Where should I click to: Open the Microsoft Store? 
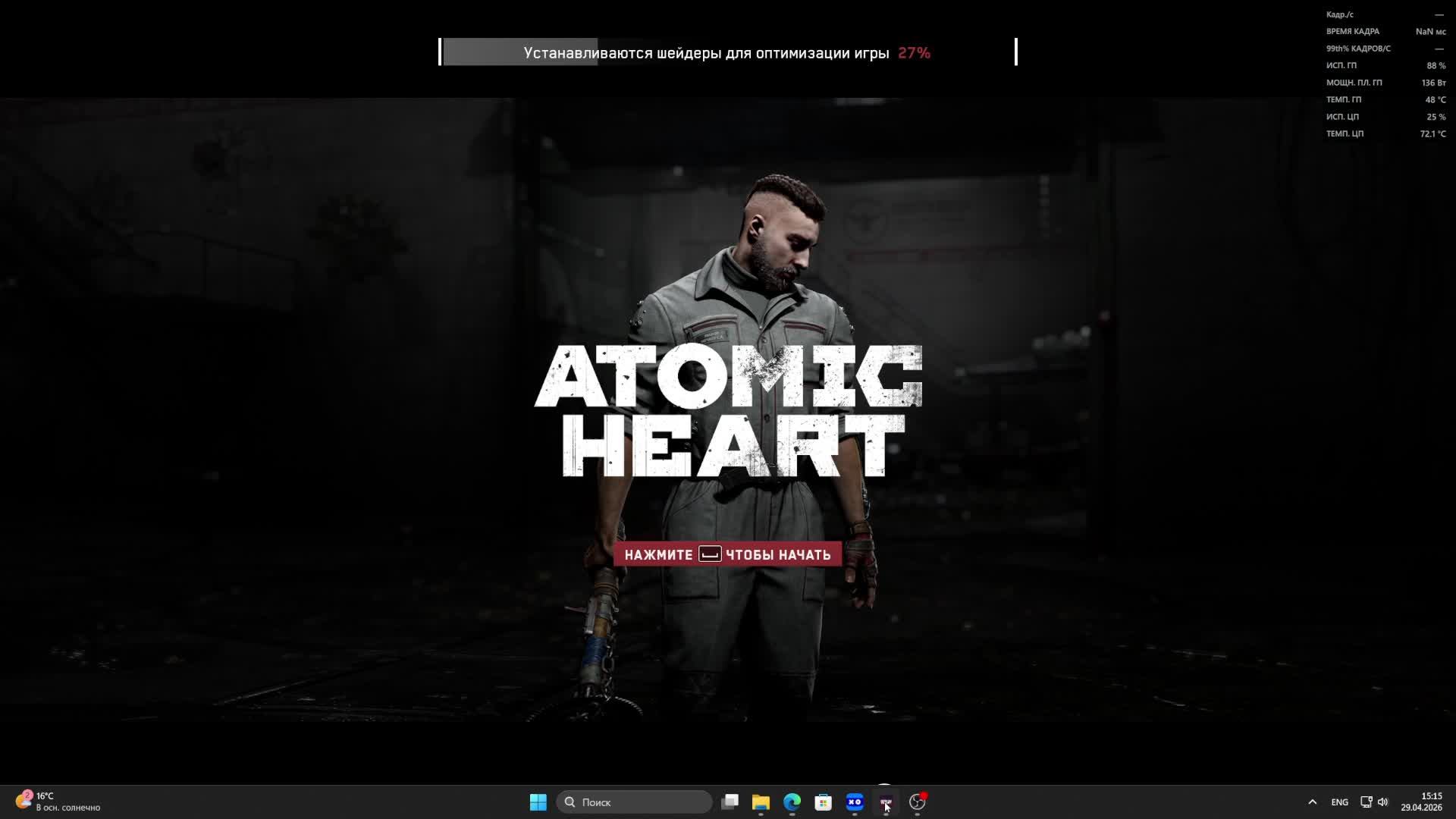tap(824, 802)
